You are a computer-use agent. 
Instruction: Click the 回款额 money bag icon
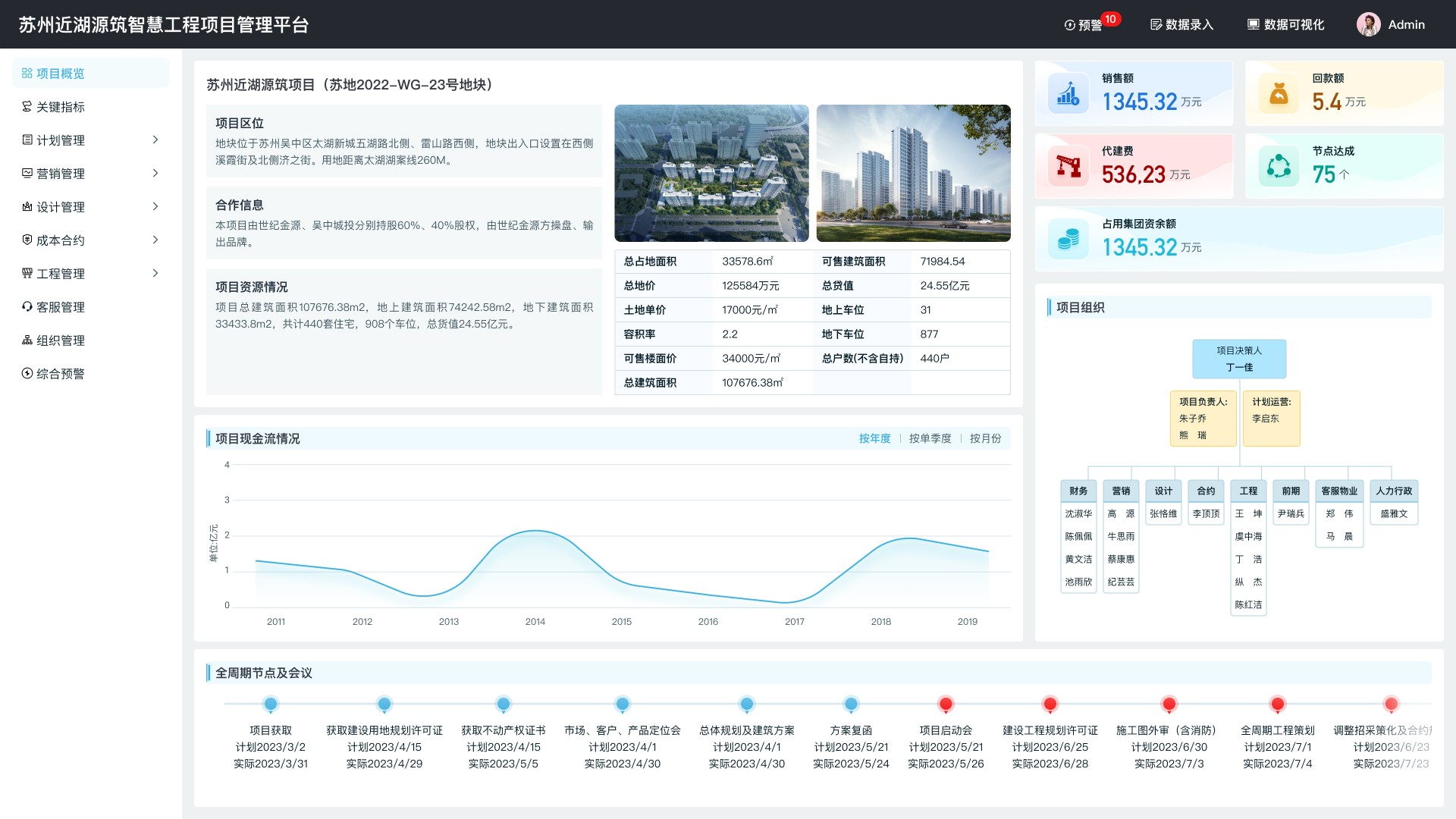(1279, 94)
